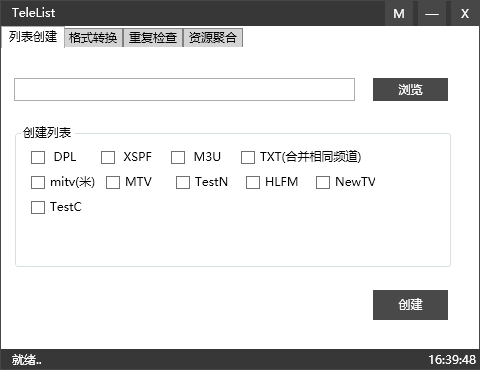Open the 重复检查 tab

click(153, 38)
